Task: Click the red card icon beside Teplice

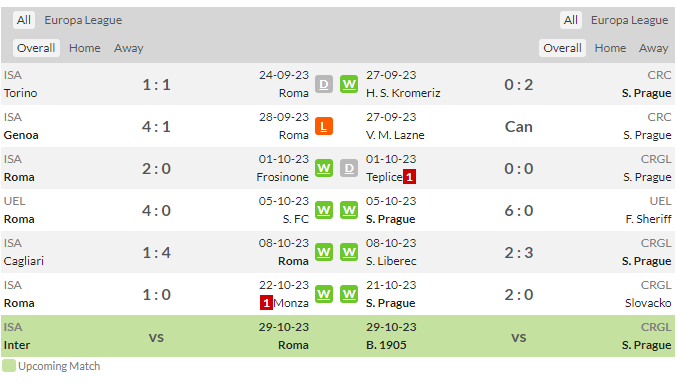Action: click(x=409, y=177)
